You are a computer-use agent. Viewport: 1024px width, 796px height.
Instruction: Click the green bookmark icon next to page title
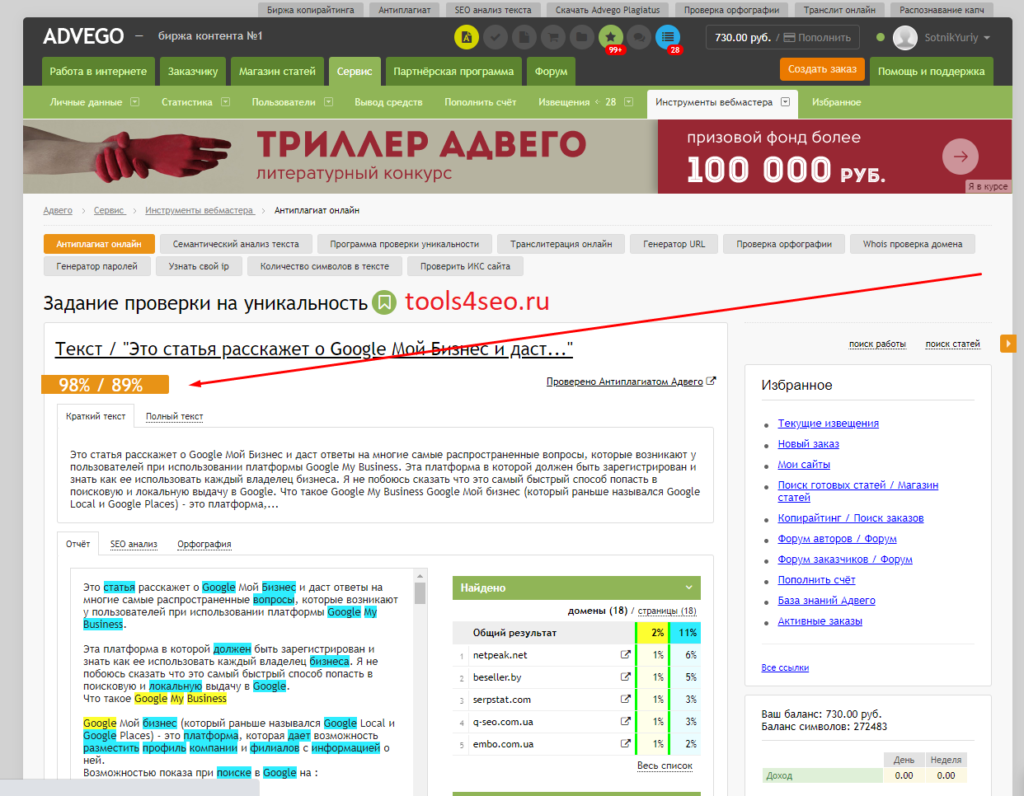point(384,302)
